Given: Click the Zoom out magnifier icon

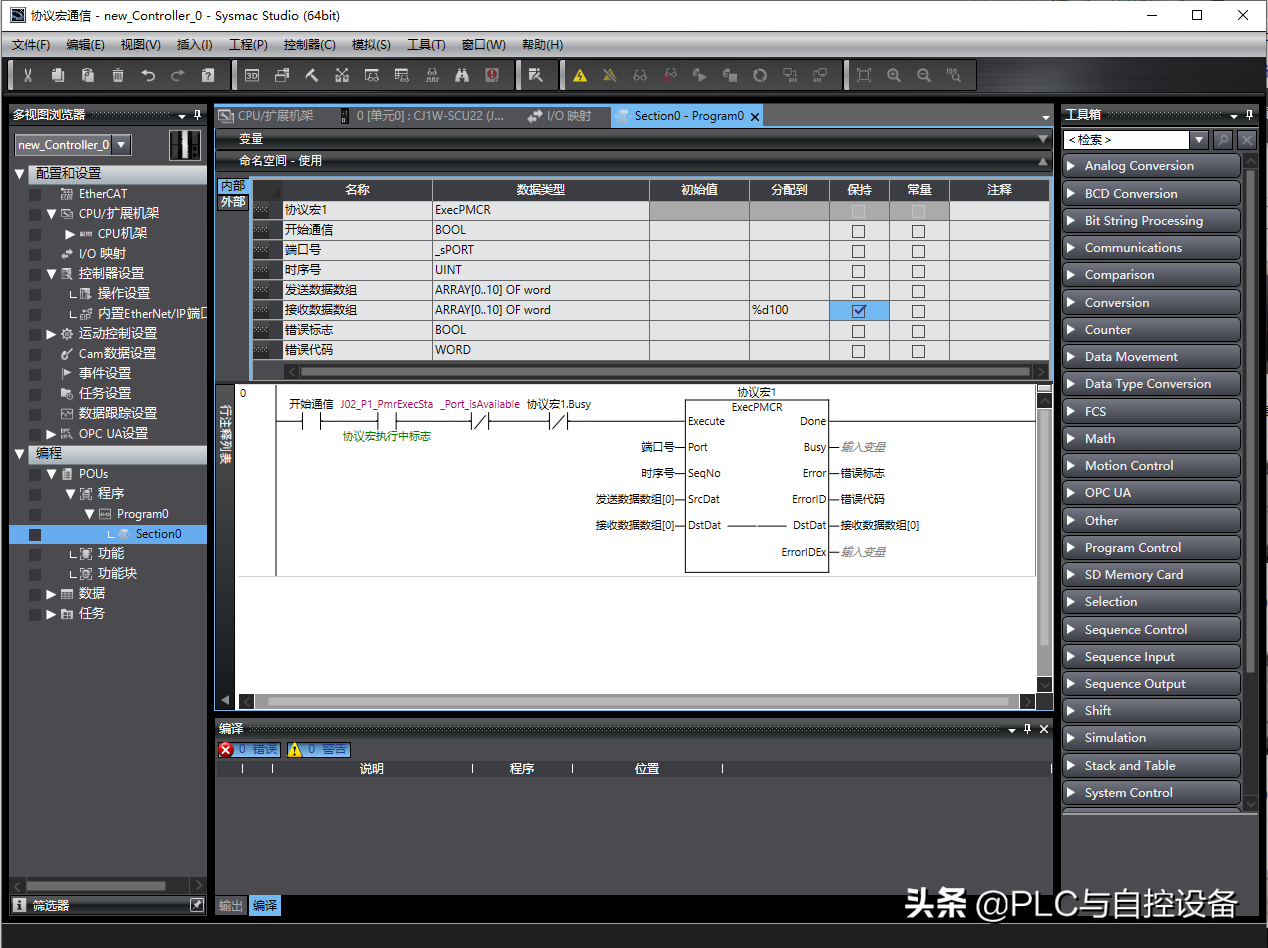Looking at the screenshot, I should (924, 75).
